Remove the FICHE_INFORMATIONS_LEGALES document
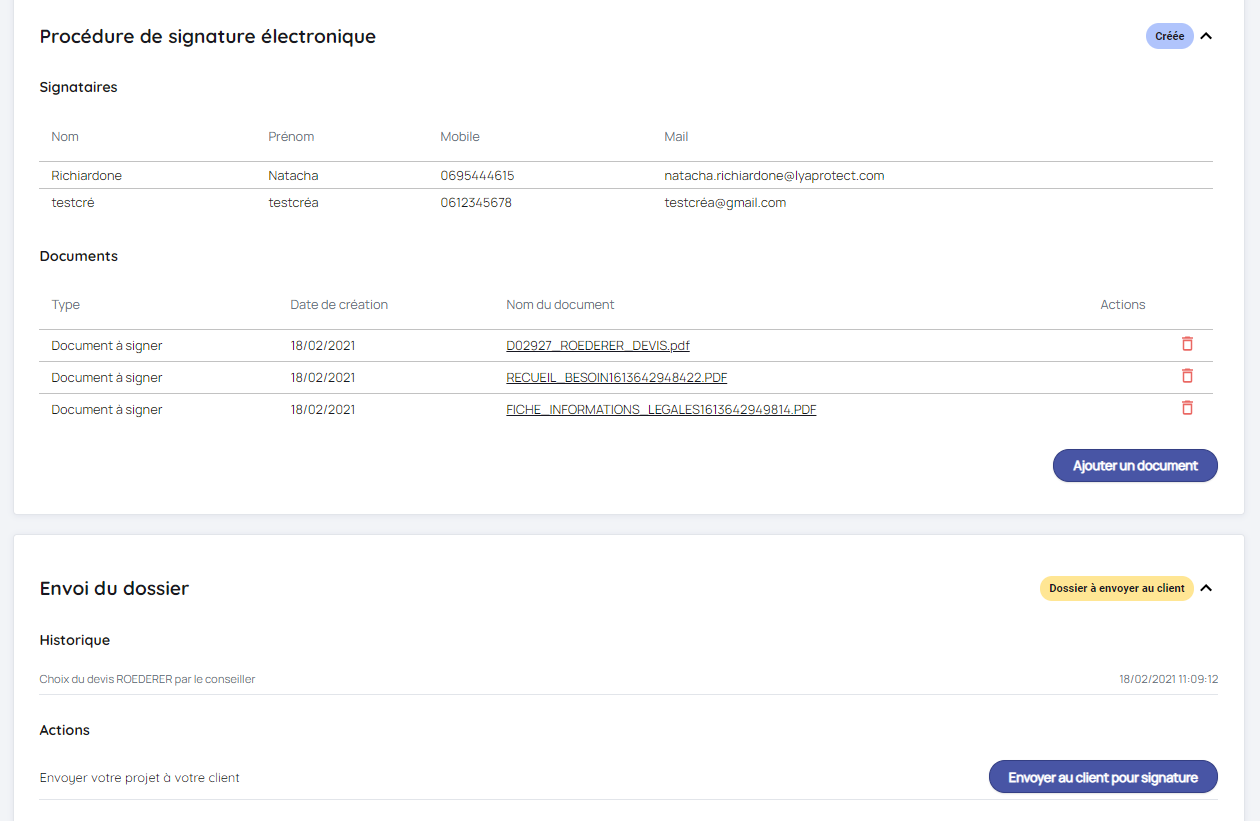 [x=1187, y=408]
